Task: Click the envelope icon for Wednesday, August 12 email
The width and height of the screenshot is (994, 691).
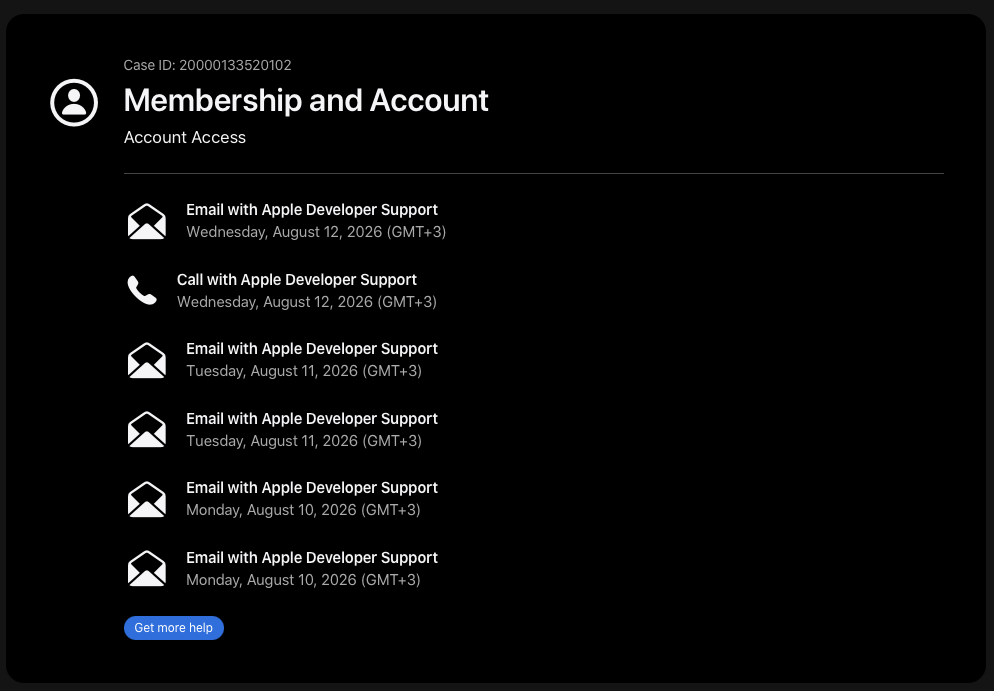Action: tap(146, 221)
